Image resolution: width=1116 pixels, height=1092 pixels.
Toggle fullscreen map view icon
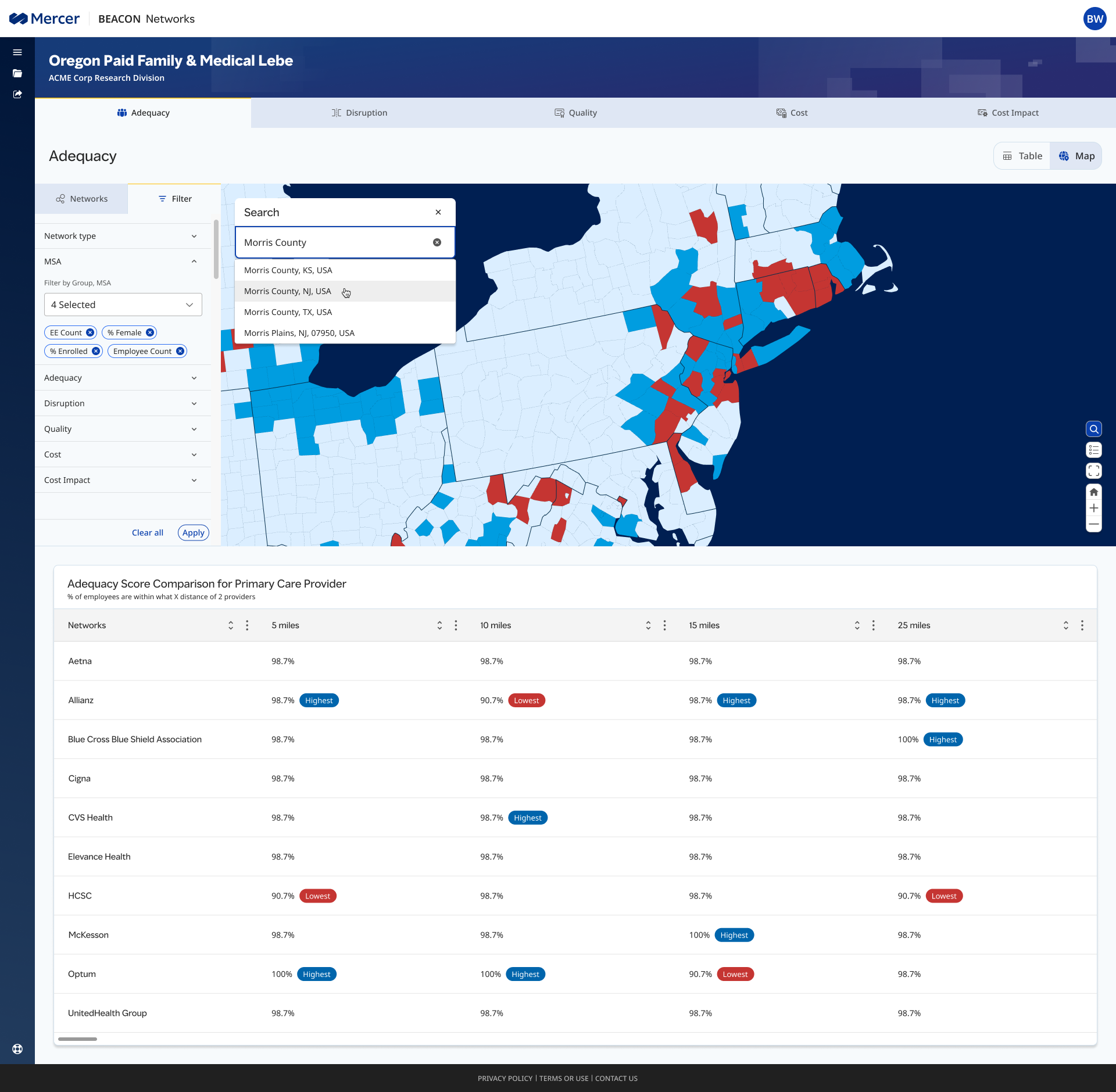pyautogui.click(x=1094, y=471)
